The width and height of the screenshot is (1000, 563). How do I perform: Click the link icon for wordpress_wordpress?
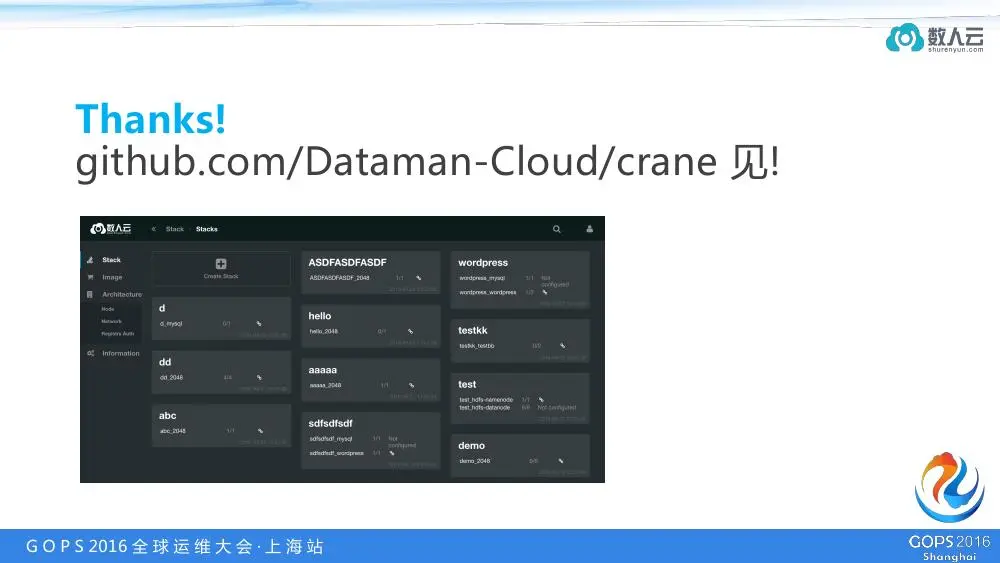(545, 293)
